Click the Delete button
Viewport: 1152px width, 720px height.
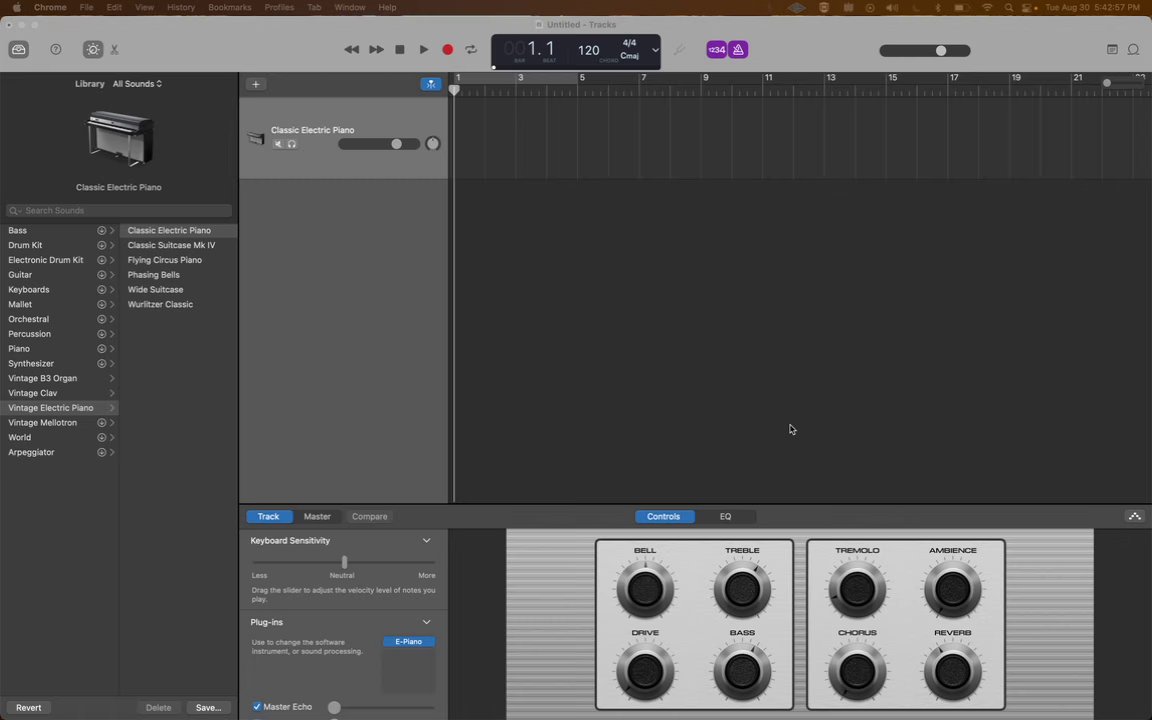[159, 708]
